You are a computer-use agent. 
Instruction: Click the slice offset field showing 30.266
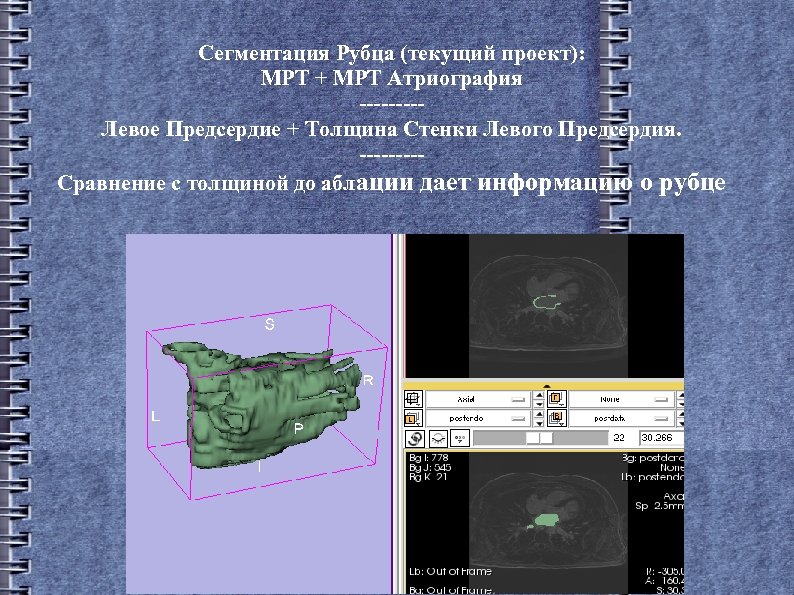pos(661,438)
